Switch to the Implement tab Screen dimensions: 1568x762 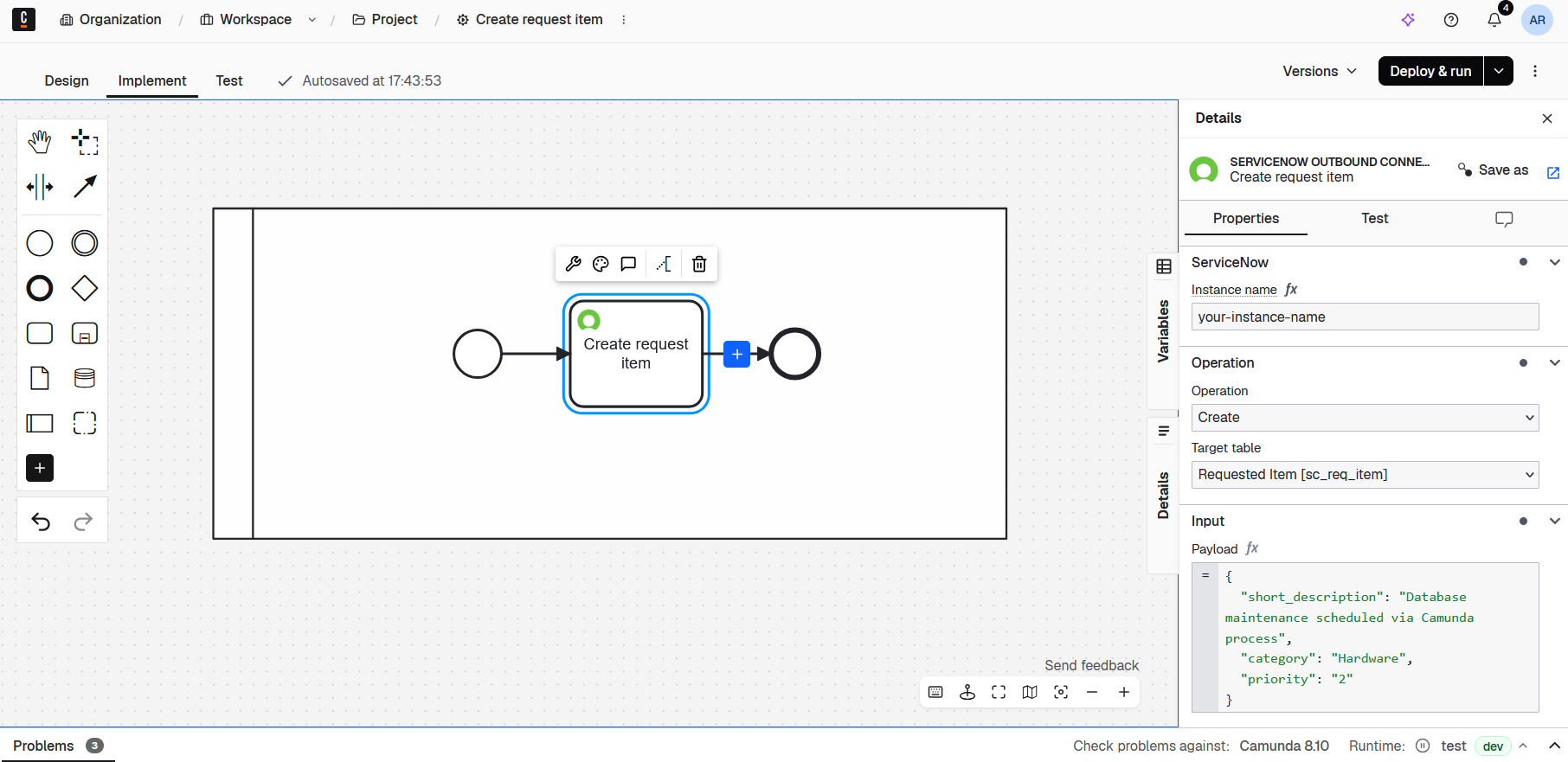click(x=152, y=80)
